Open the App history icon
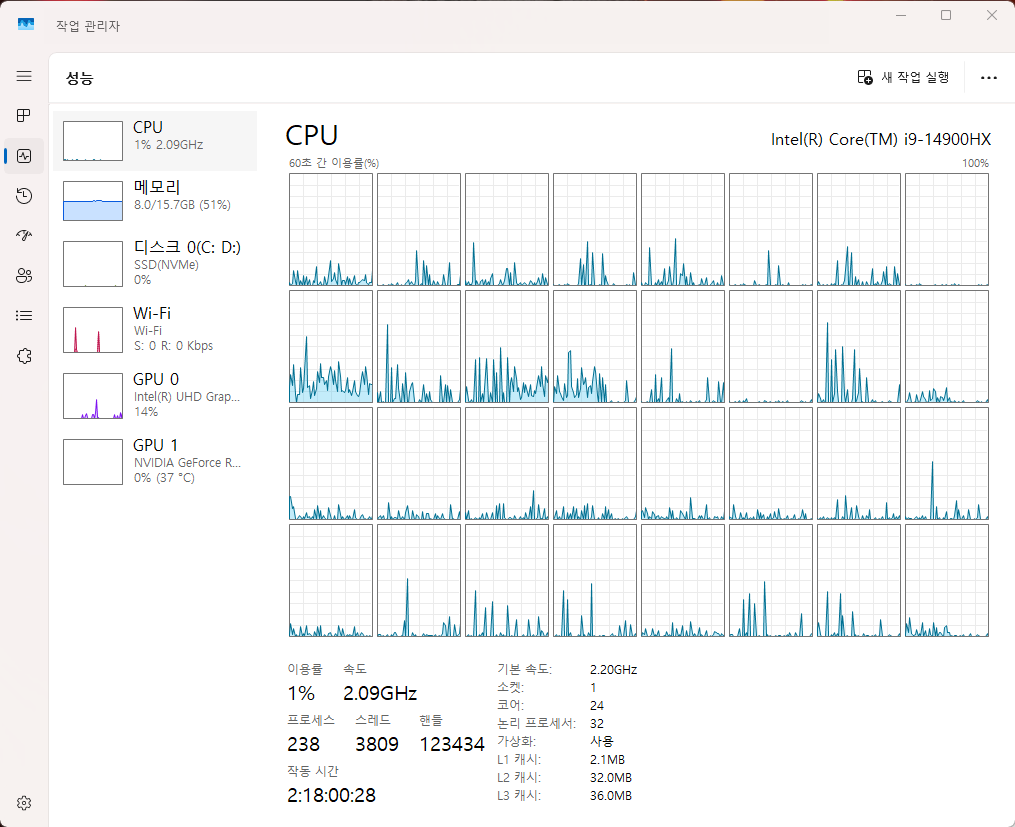The height and width of the screenshot is (827, 1015). point(24,195)
